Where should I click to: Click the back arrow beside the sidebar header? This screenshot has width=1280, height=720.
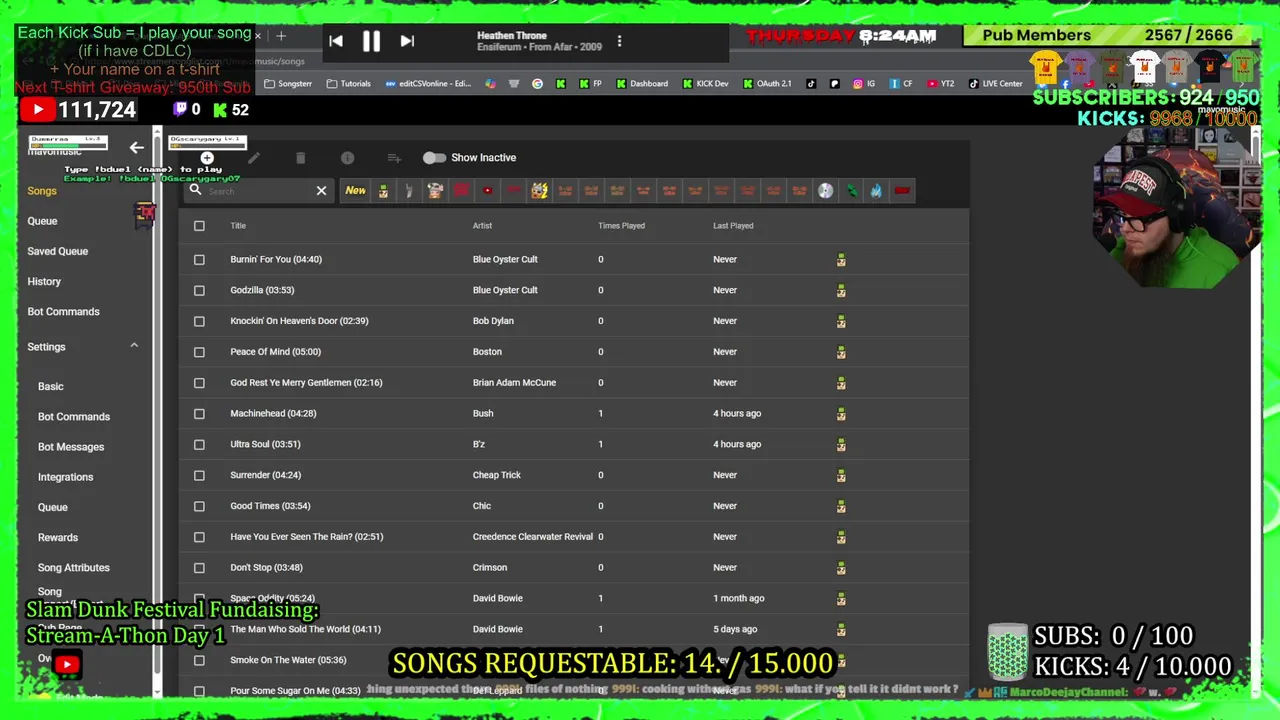(137, 148)
